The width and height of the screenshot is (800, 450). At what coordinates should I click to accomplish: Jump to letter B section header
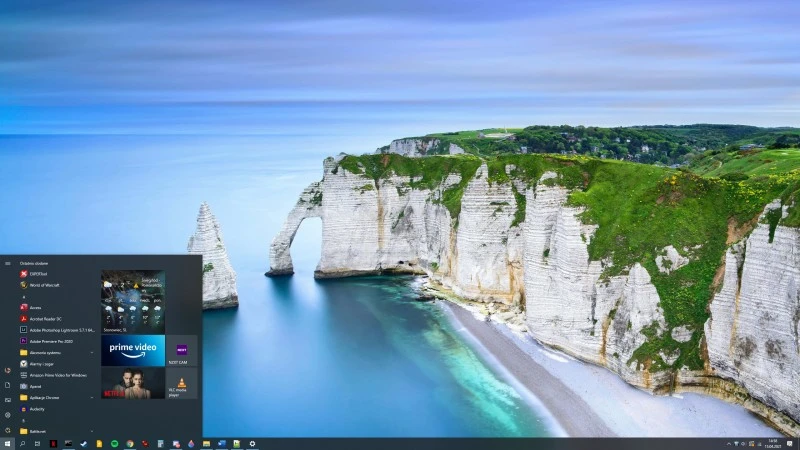pyautogui.click(x=23, y=421)
